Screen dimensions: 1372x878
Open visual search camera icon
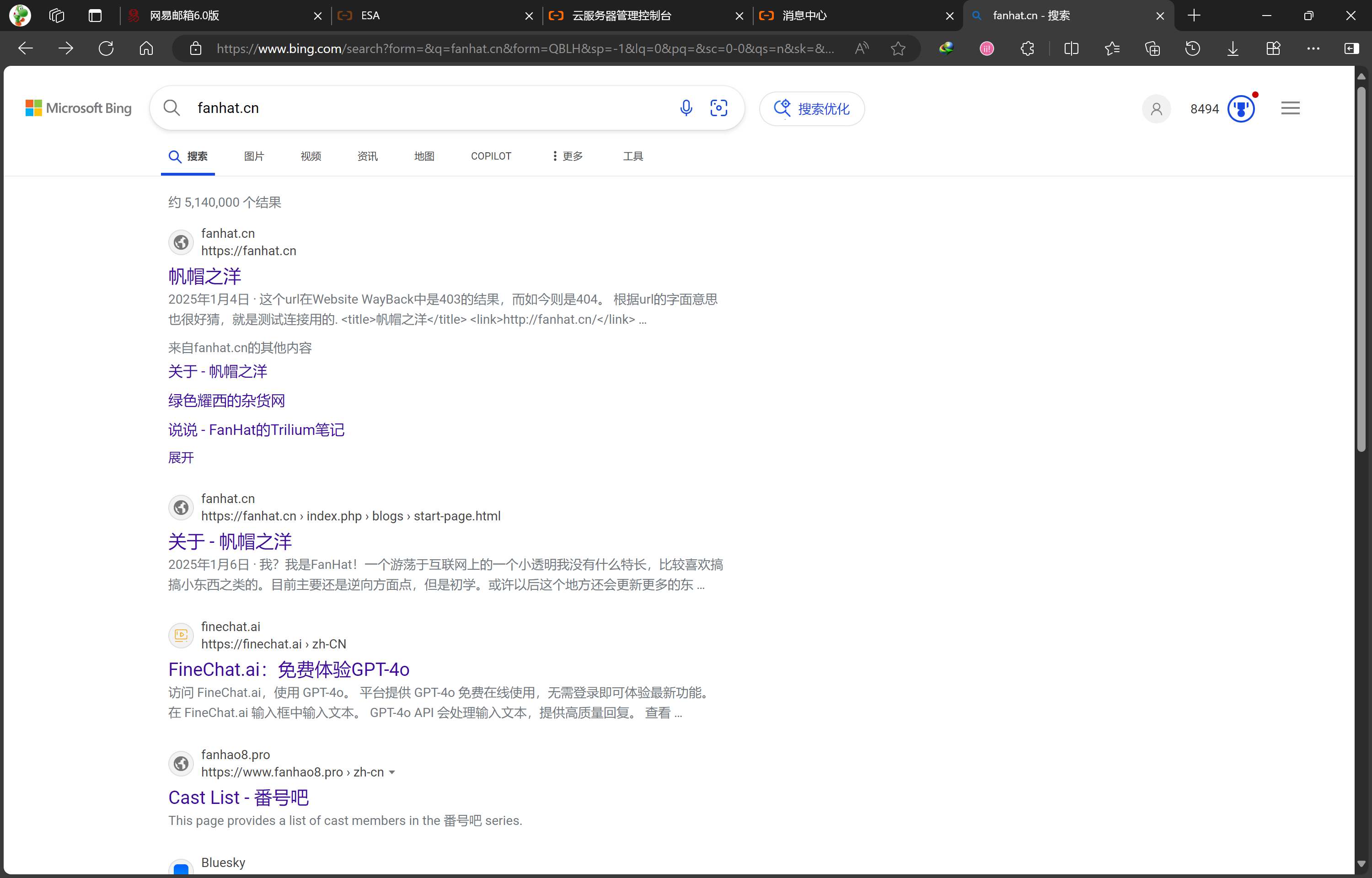[719, 108]
